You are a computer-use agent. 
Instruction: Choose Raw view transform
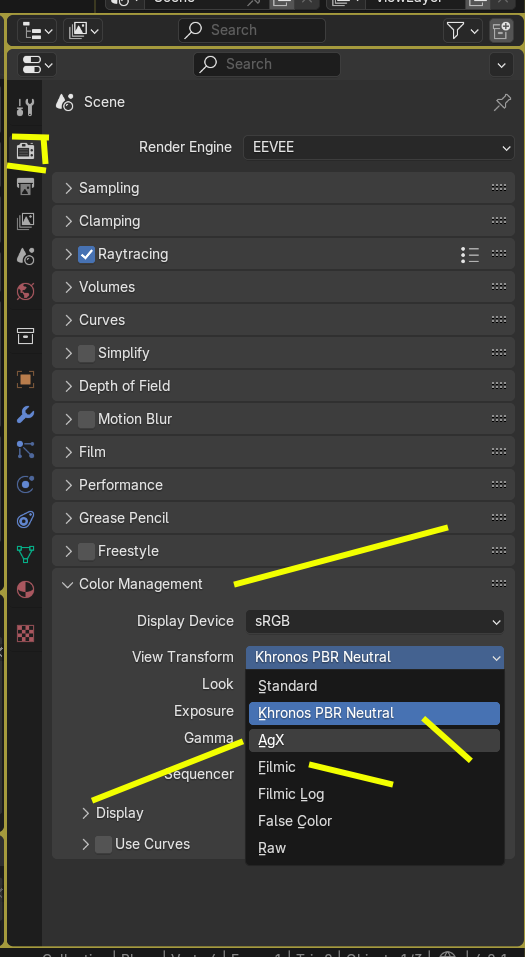(374, 848)
